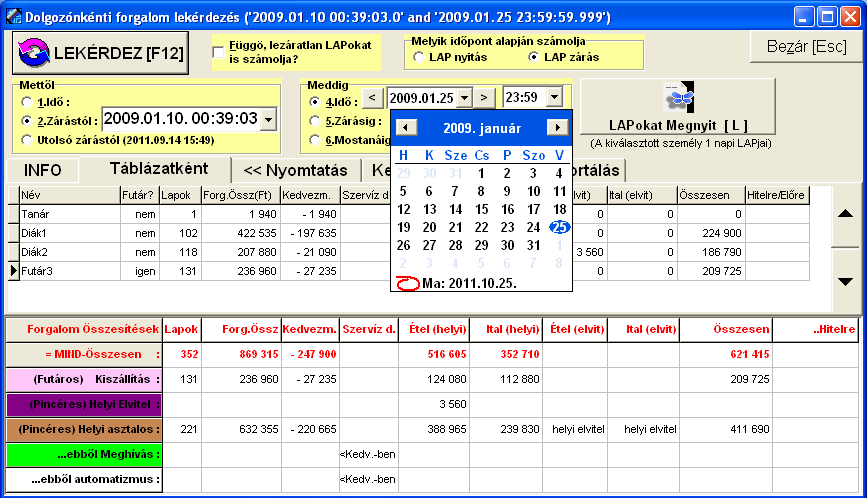Click the LEKÉRDEZ [F12] refresh icon

point(33,53)
